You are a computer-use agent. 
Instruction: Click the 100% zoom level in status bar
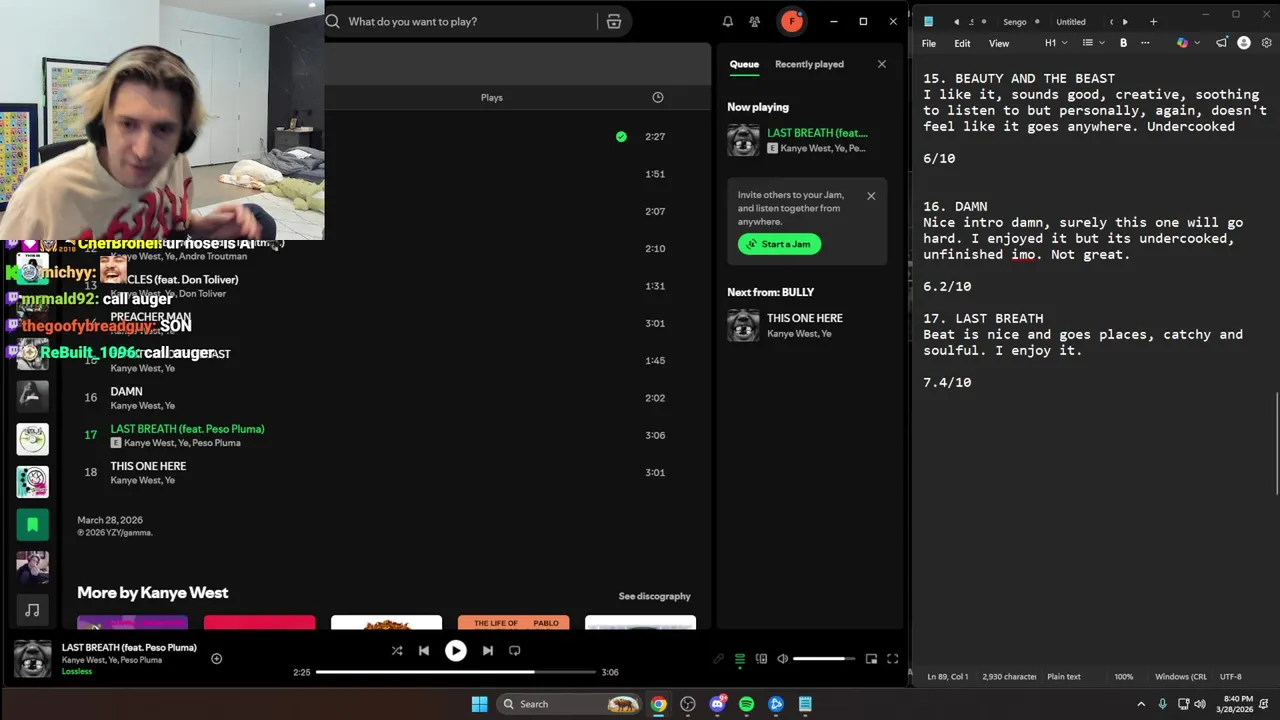(x=1124, y=676)
